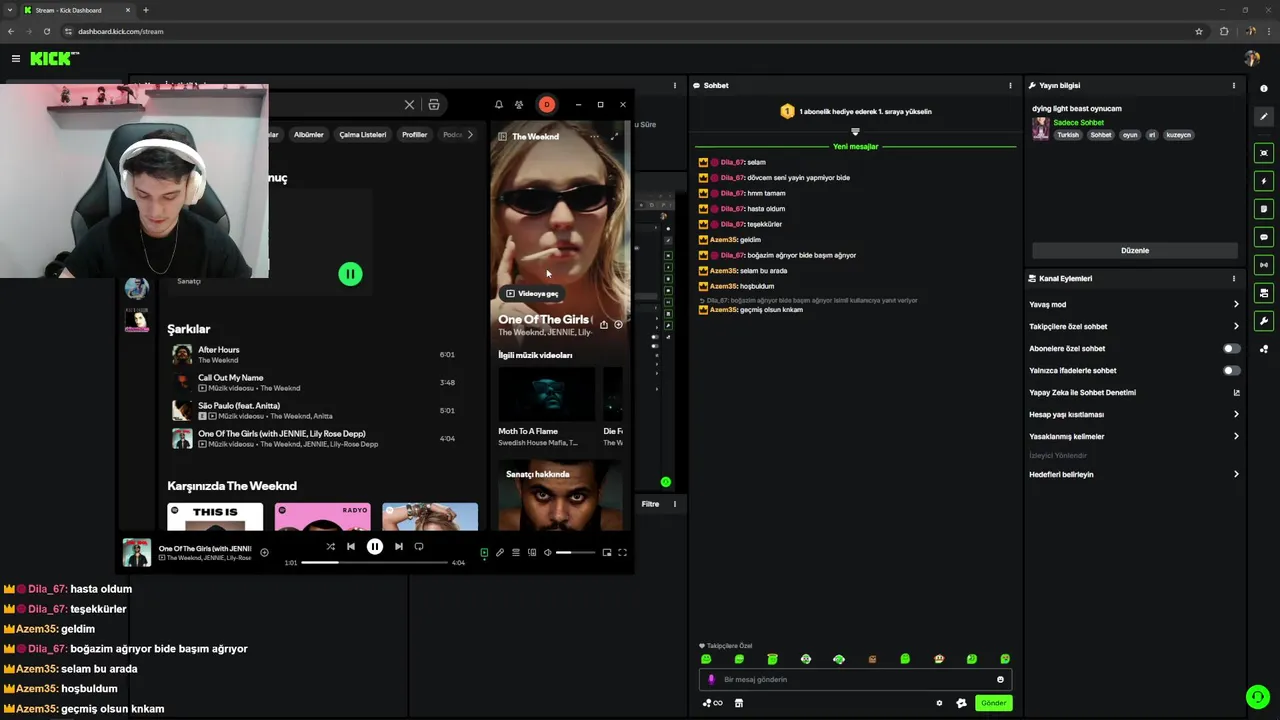
Task: Enter Spotify fullscreen mode
Action: point(622,552)
